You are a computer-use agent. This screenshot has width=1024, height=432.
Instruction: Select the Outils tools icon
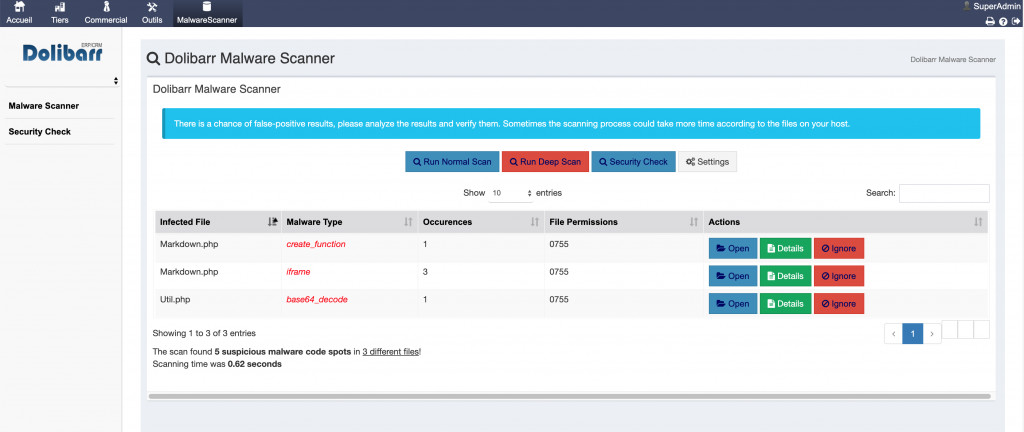tap(152, 8)
